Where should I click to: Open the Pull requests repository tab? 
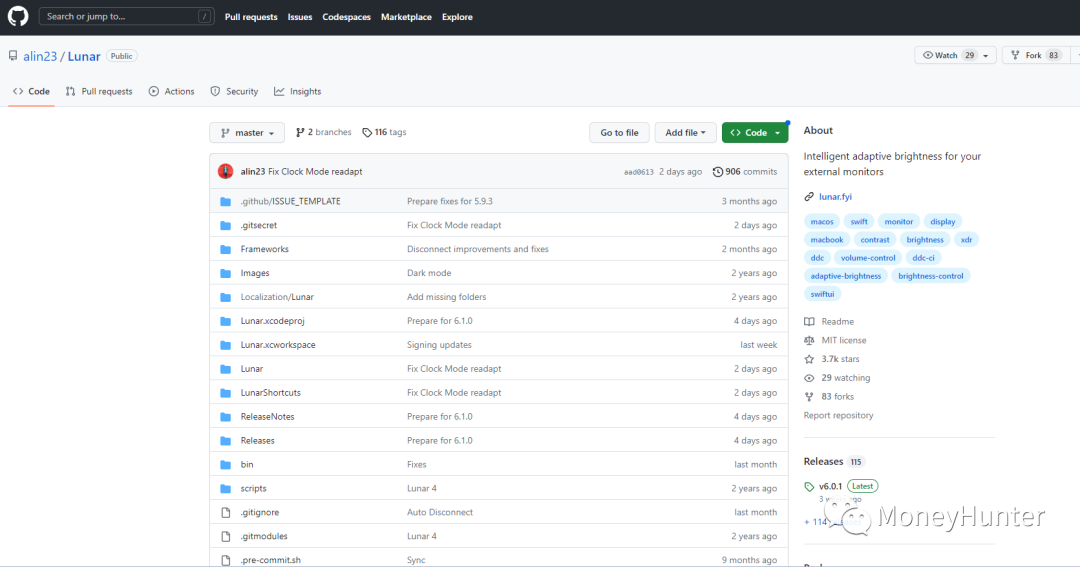pyautogui.click(x=99, y=91)
